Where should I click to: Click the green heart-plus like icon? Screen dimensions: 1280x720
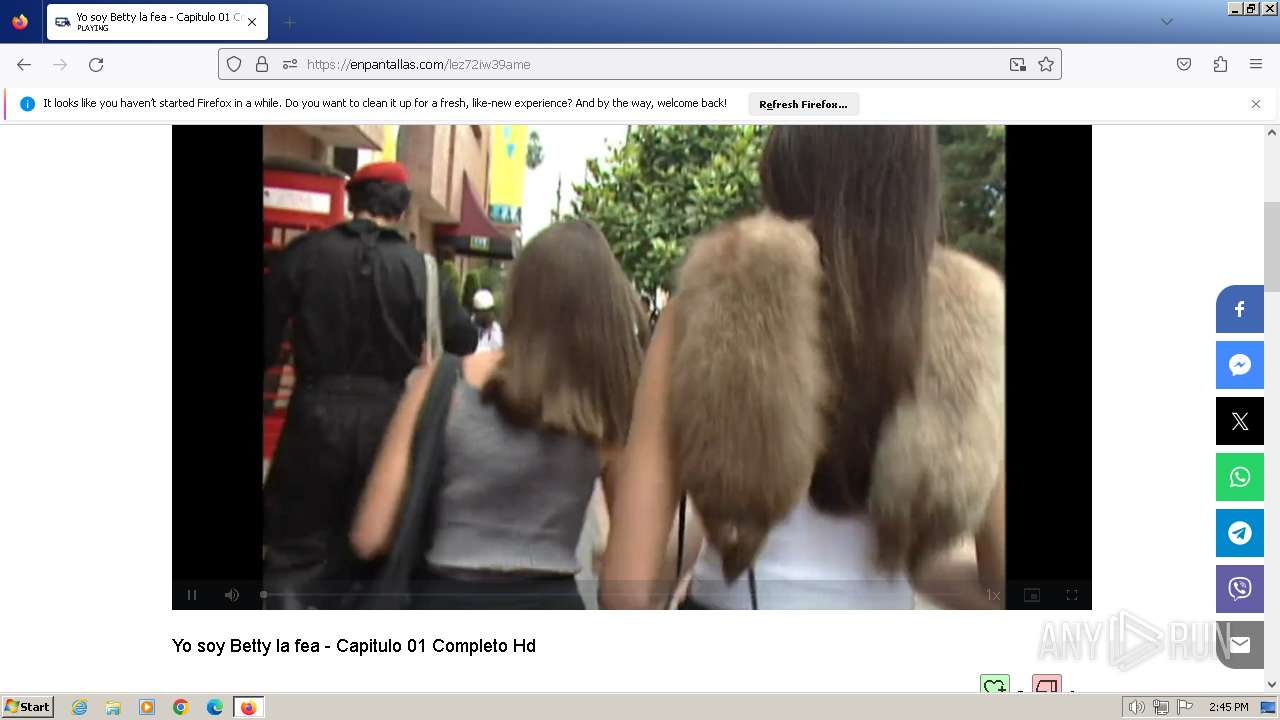995,684
